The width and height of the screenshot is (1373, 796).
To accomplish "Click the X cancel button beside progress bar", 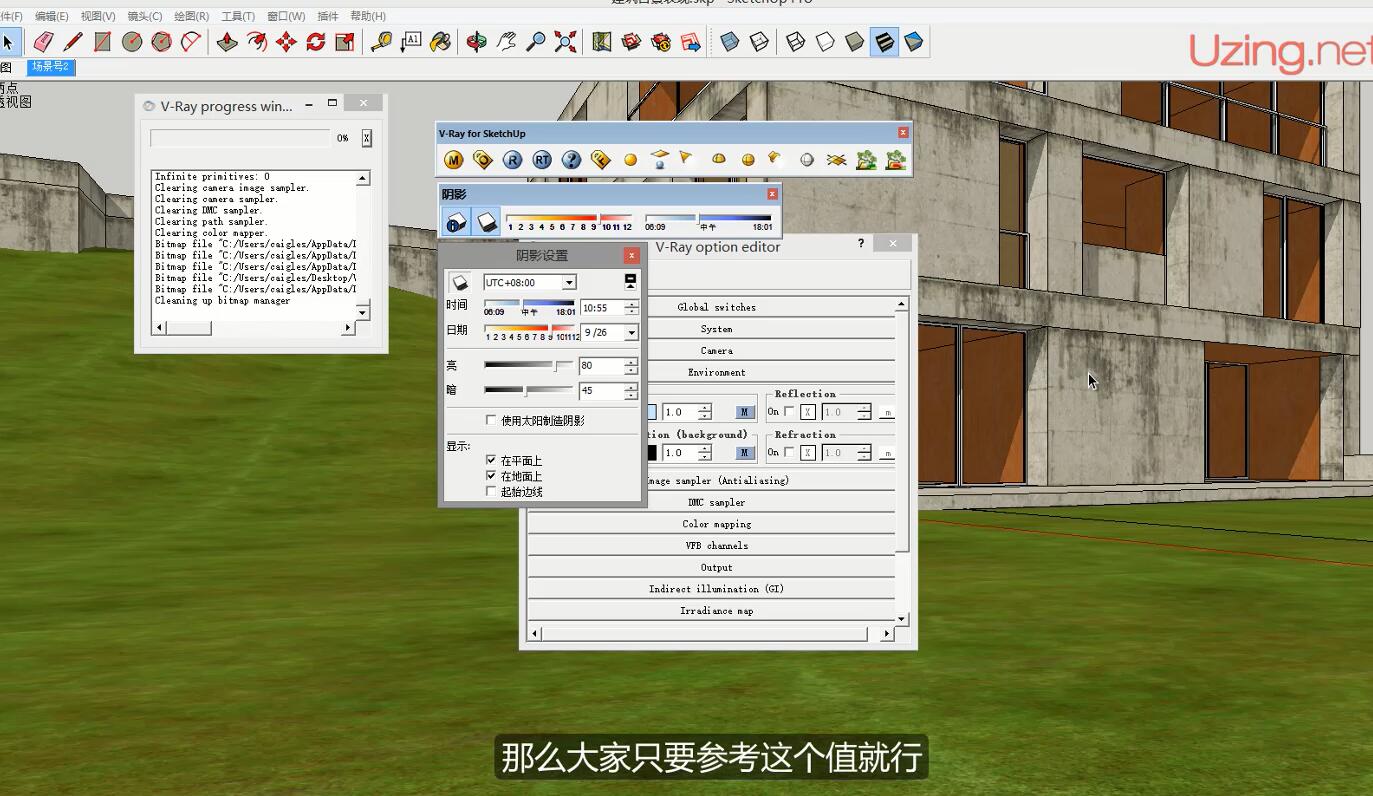I will tap(367, 138).
